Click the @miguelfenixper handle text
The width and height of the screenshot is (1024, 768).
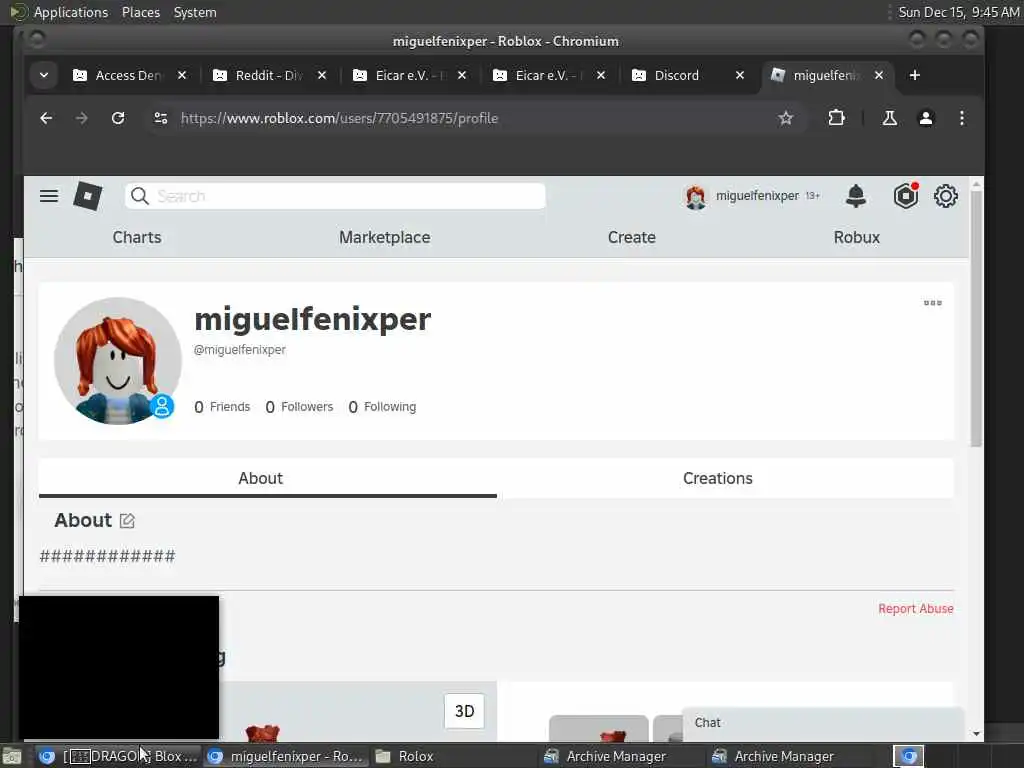(240, 349)
